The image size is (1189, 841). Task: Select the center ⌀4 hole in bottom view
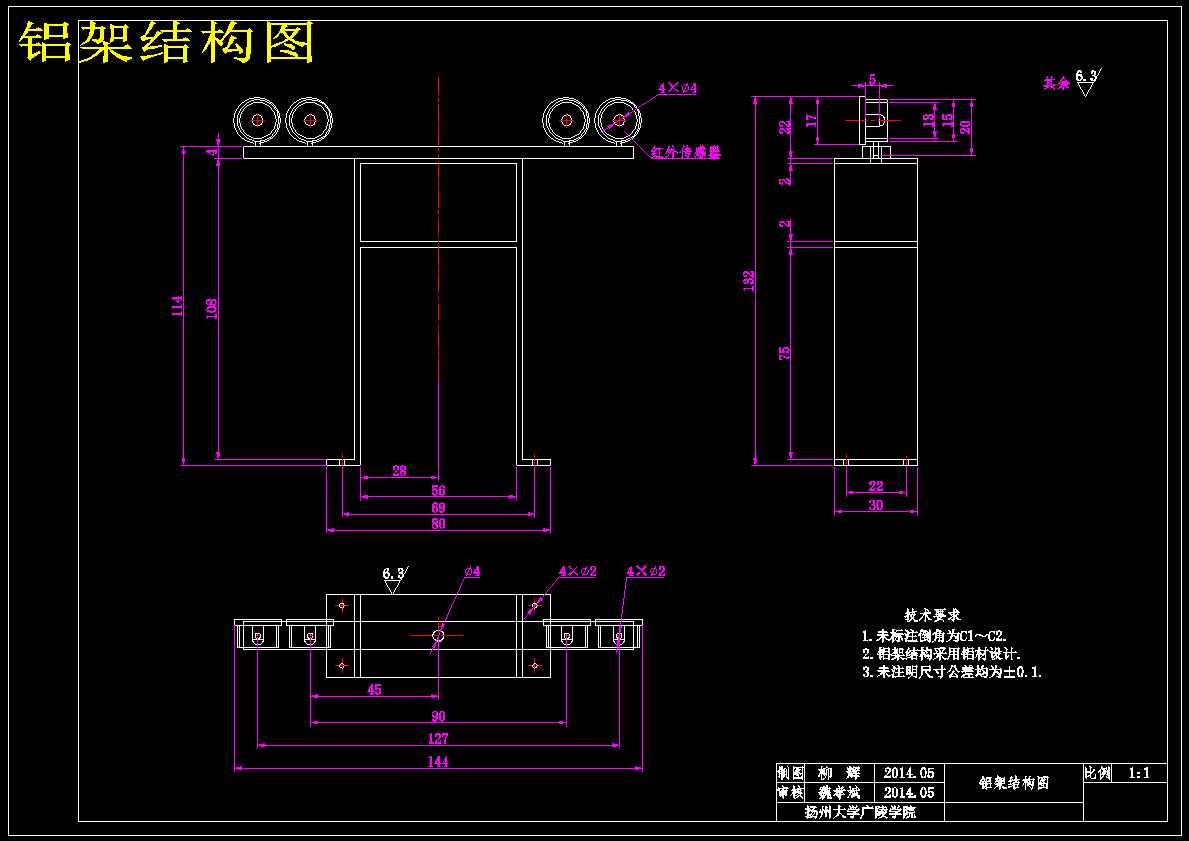438,635
